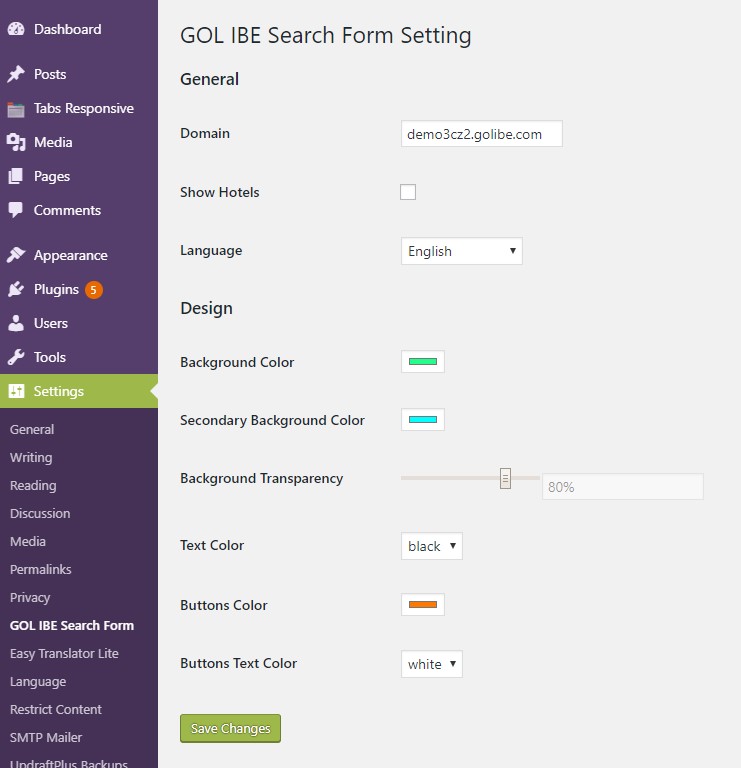Click the Media library icon in main menu

pyautogui.click(x=16, y=143)
